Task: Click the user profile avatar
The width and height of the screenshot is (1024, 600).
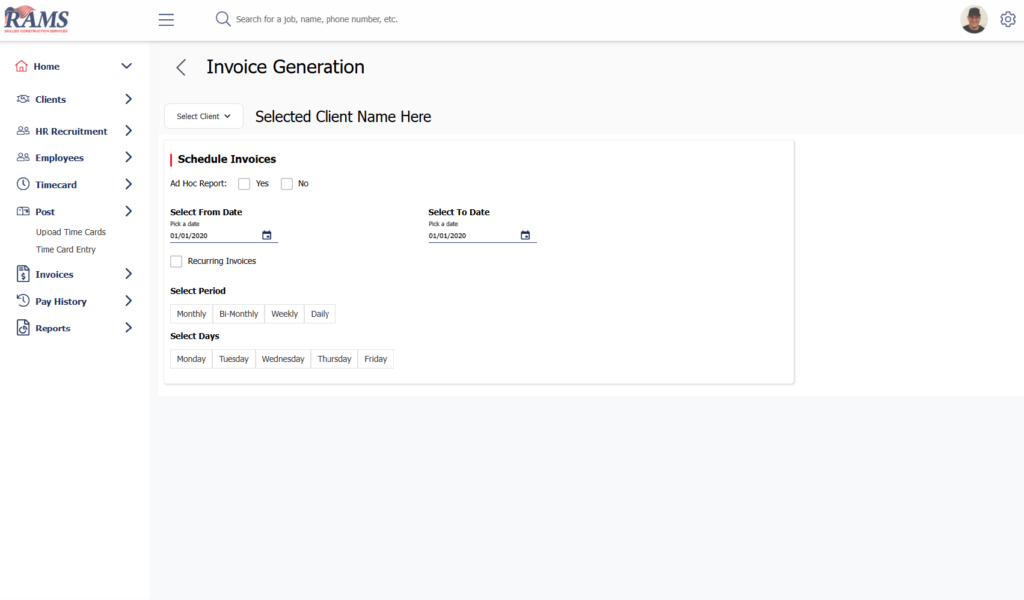Action: point(973,19)
